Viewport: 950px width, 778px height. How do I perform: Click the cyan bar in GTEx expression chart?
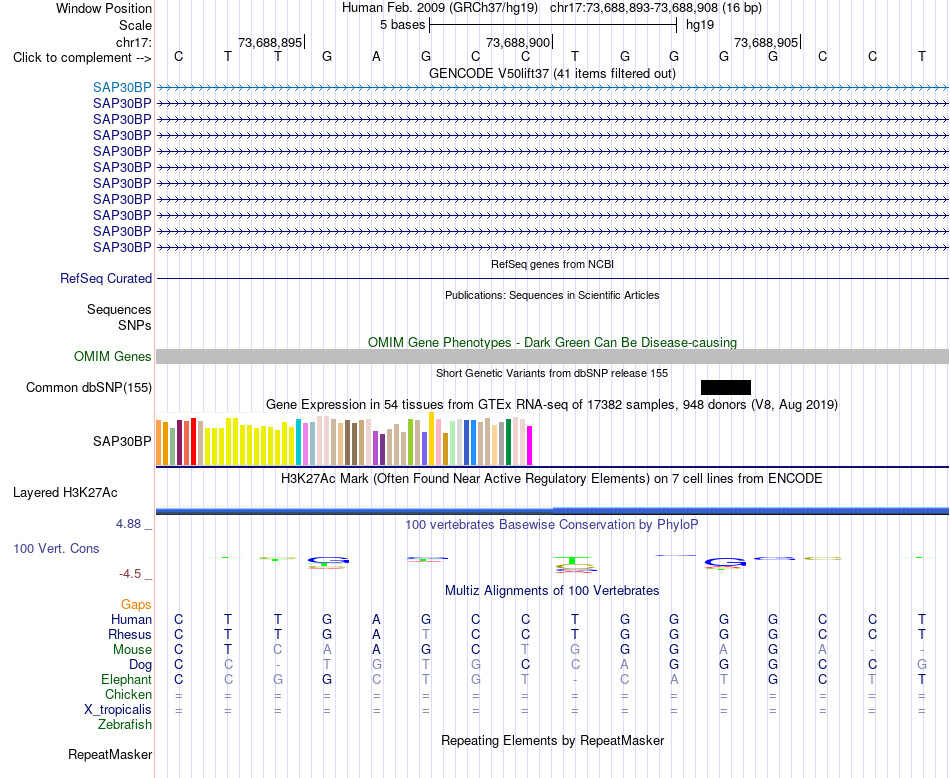coord(298,442)
